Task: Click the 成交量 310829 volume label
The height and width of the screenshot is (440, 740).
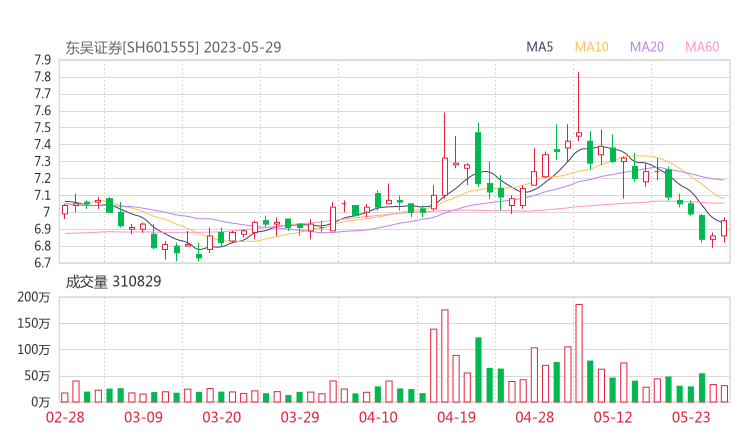Action: (113, 282)
